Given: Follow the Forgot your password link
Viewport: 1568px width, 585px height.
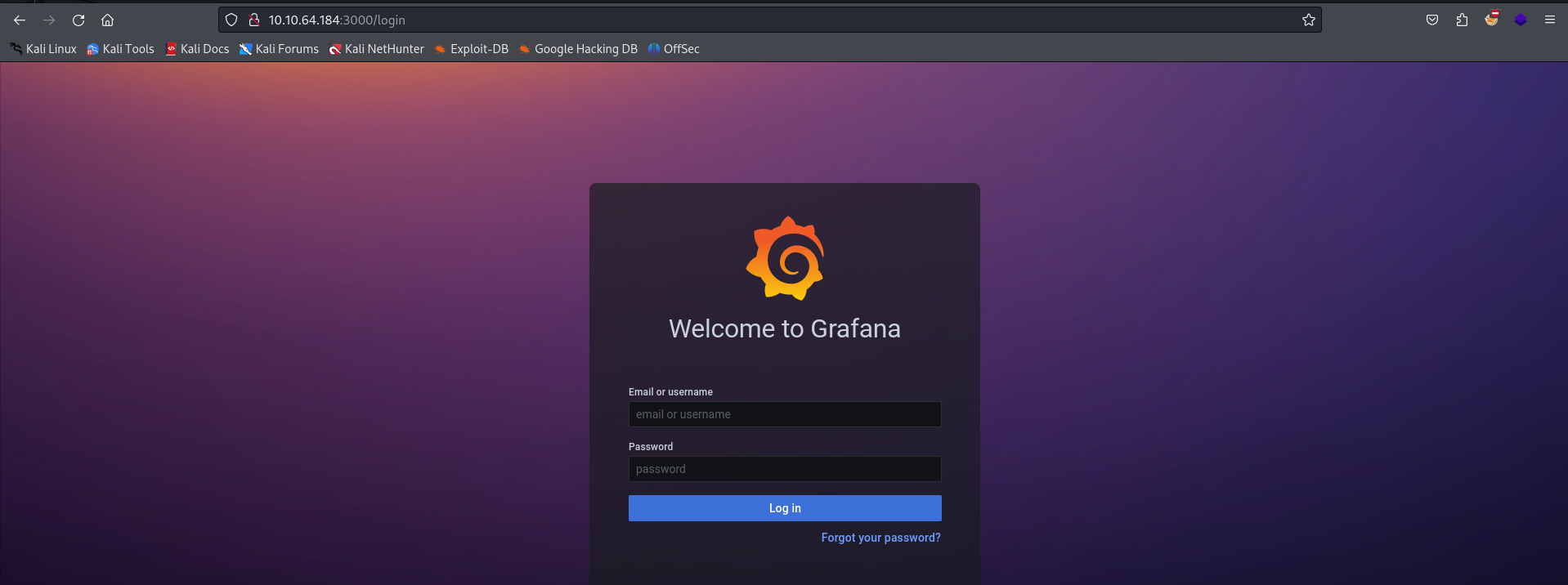Looking at the screenshot, I should click(880, 538).
